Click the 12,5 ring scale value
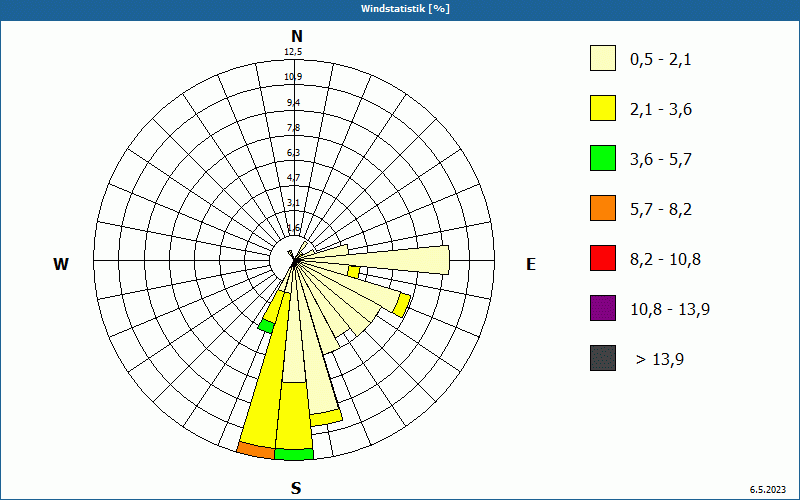 coord(293,52)
